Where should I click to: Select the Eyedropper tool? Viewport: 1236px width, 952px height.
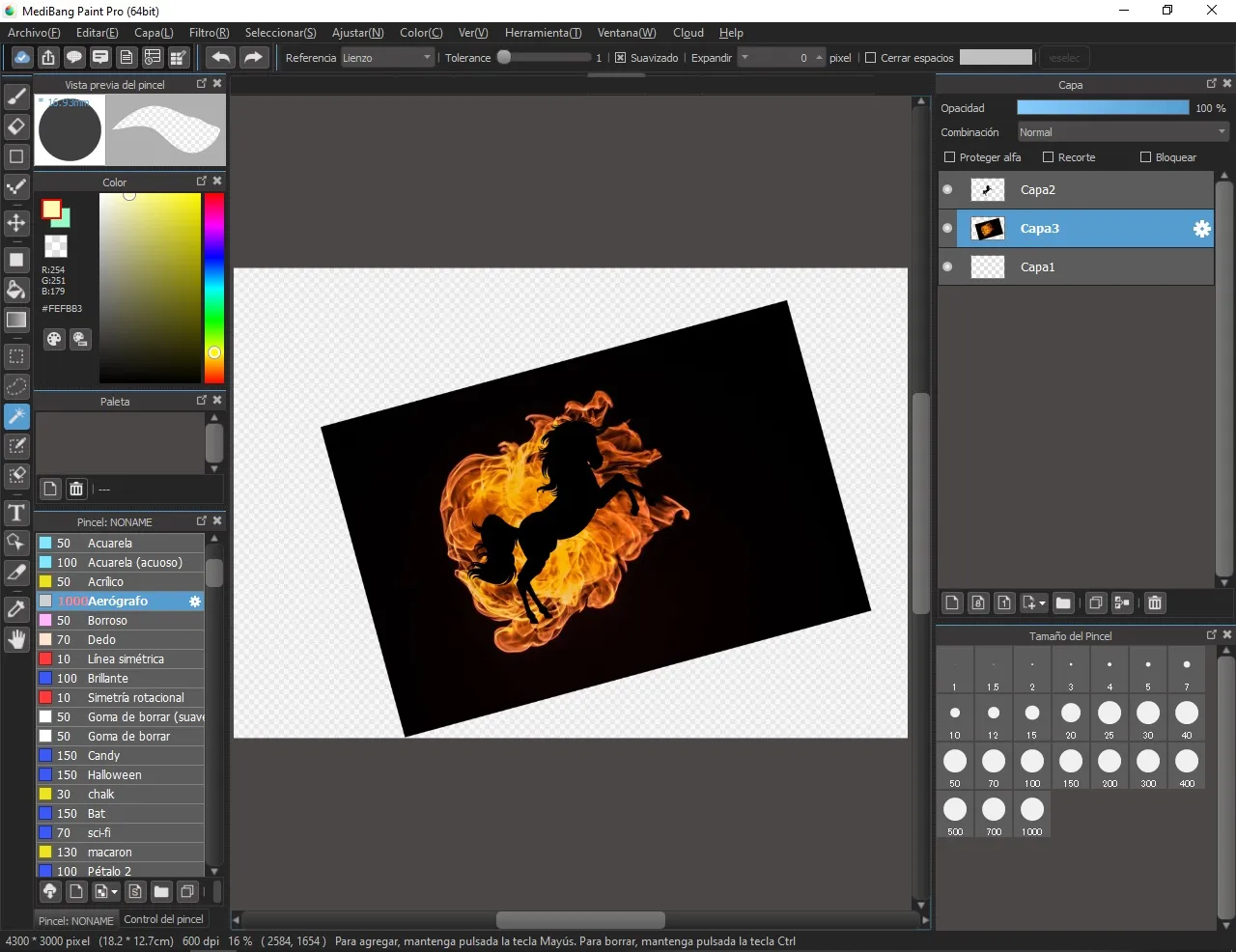(16, 609)
